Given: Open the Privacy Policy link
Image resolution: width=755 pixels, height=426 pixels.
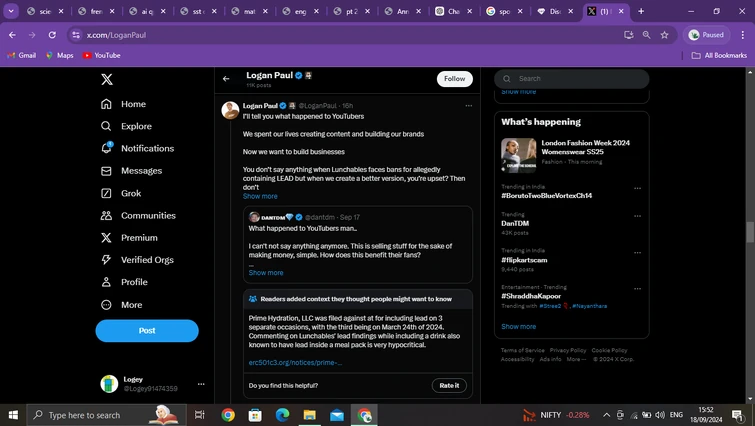Looking at the screenshot, I should tap(568, 350).
